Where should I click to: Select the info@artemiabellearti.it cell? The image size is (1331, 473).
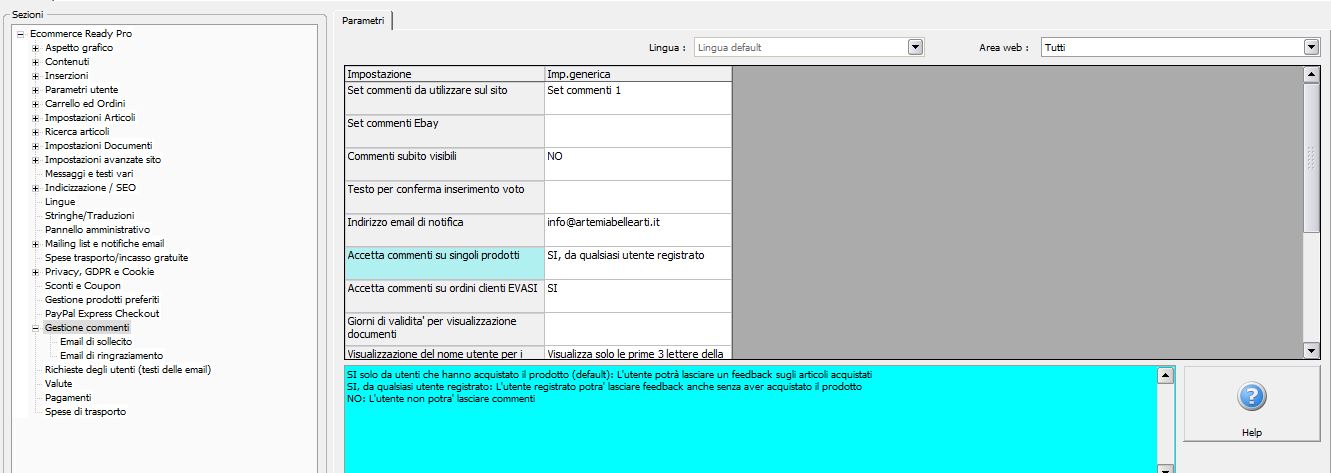coord(638,230)
